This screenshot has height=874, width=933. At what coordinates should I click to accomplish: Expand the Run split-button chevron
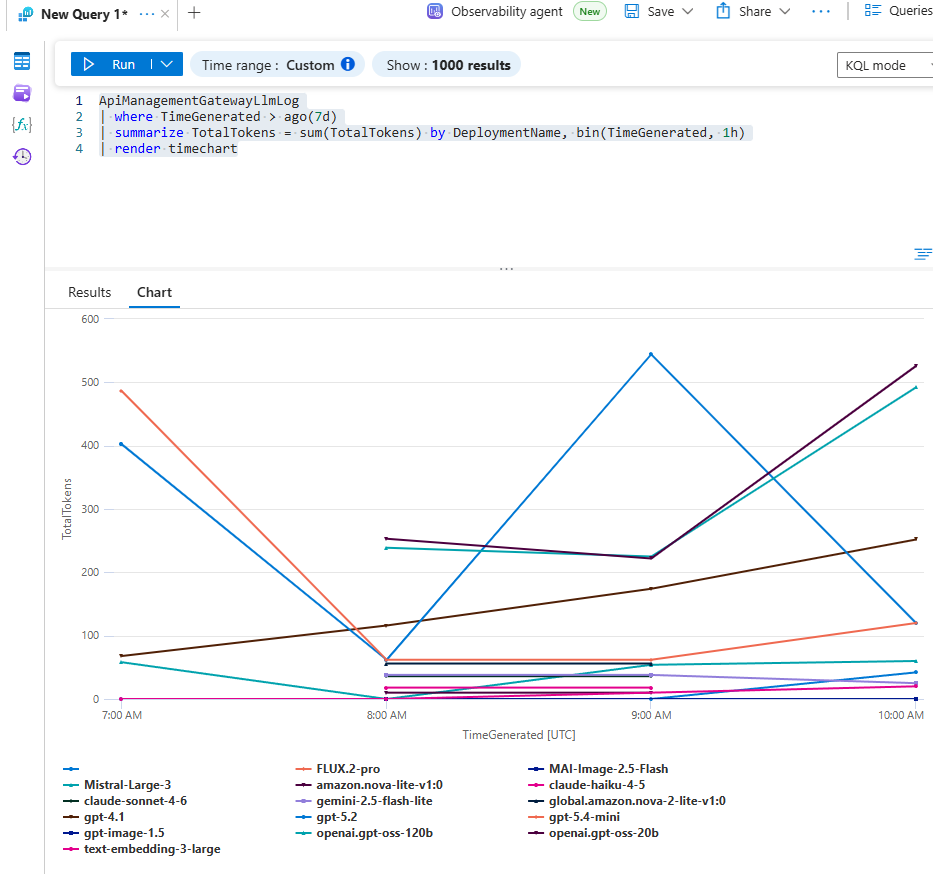(167, 64)
